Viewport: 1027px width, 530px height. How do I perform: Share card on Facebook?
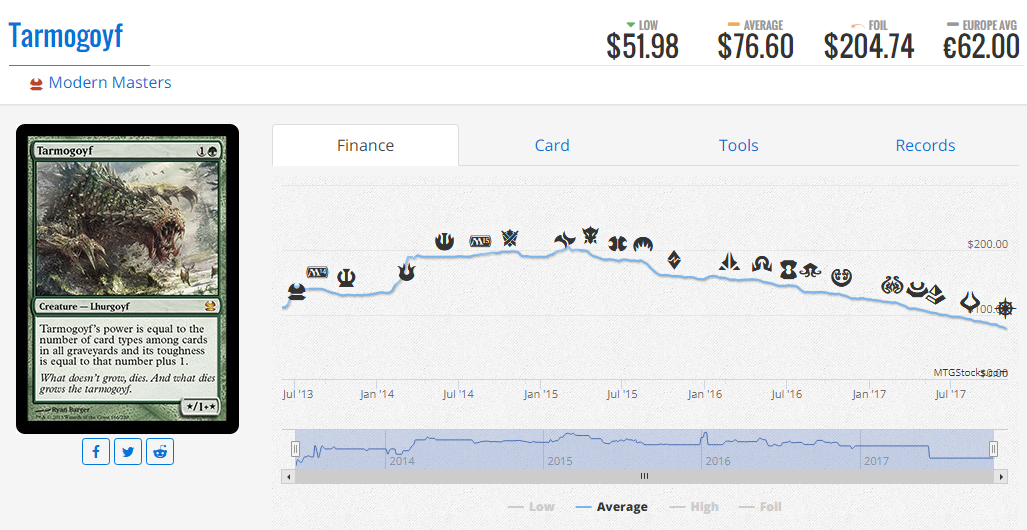(x=96, y=451)
